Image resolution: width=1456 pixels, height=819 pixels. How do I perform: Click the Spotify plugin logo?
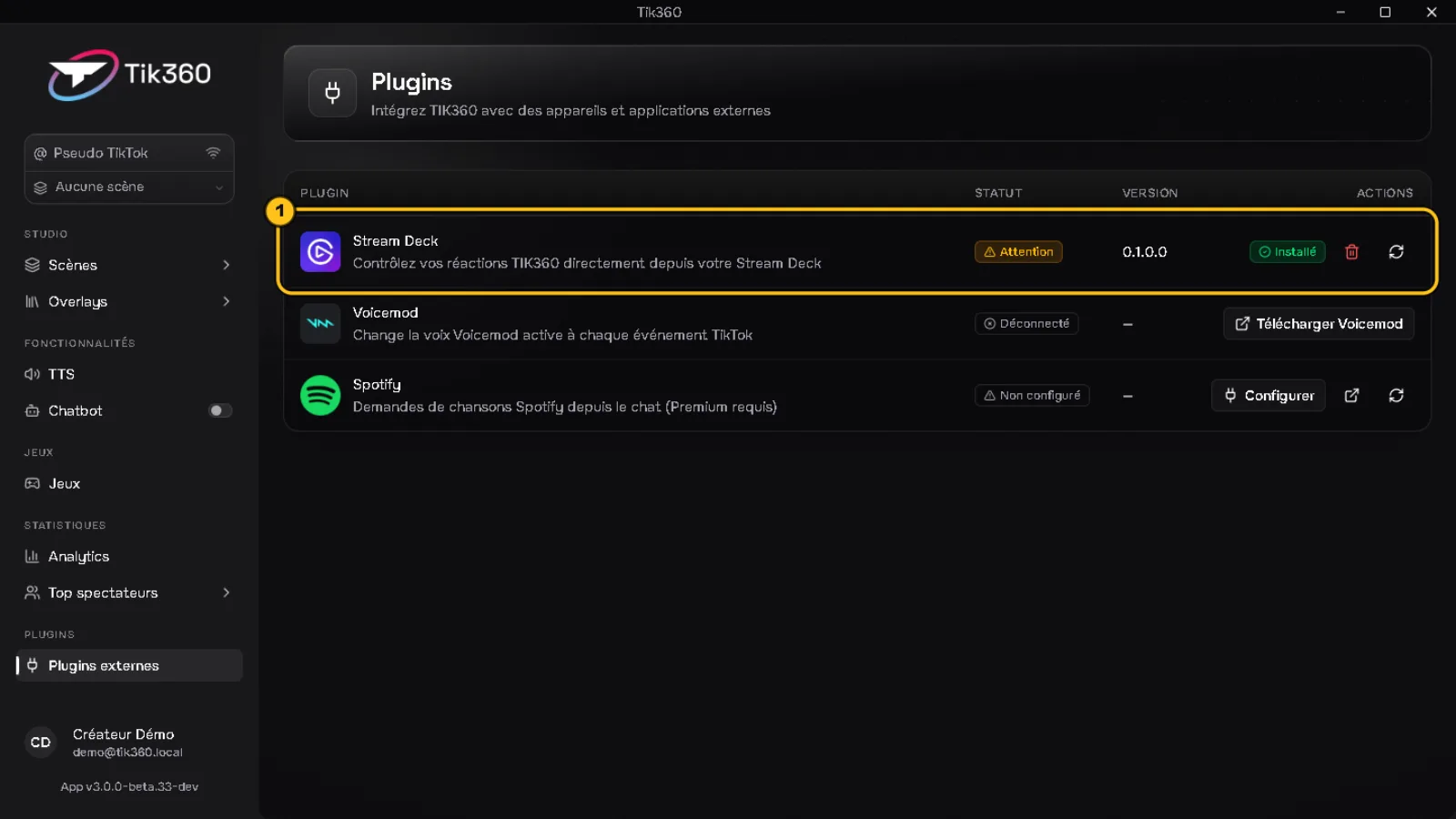[320, 396]
